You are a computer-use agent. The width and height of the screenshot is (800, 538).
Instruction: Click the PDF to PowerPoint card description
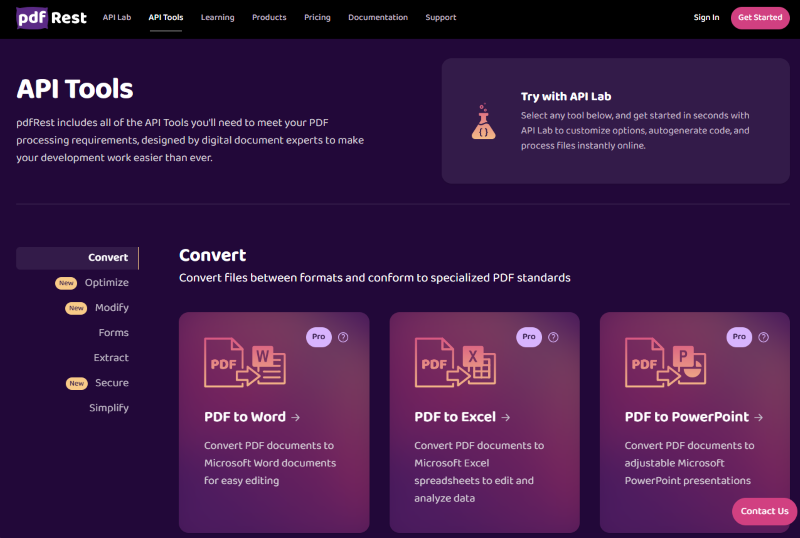[689, 463]
